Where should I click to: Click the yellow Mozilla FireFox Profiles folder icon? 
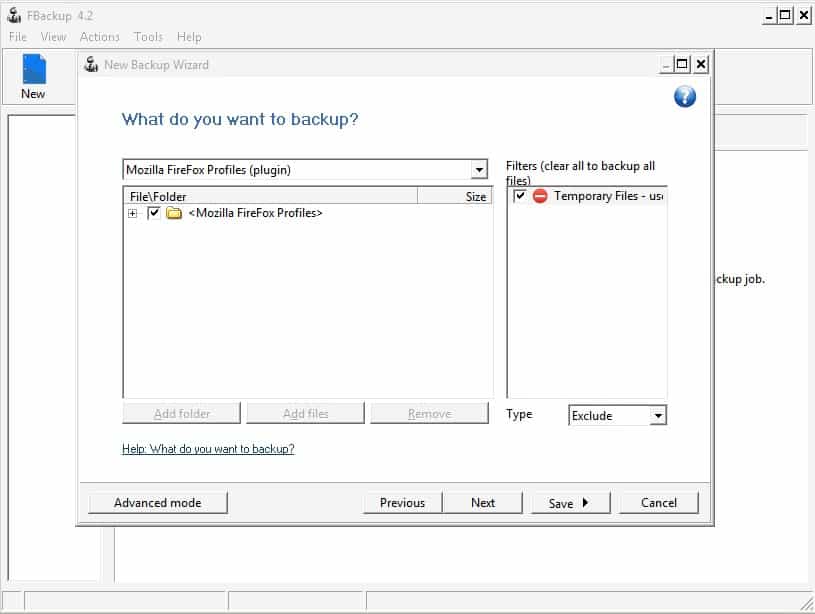(174, 213)
